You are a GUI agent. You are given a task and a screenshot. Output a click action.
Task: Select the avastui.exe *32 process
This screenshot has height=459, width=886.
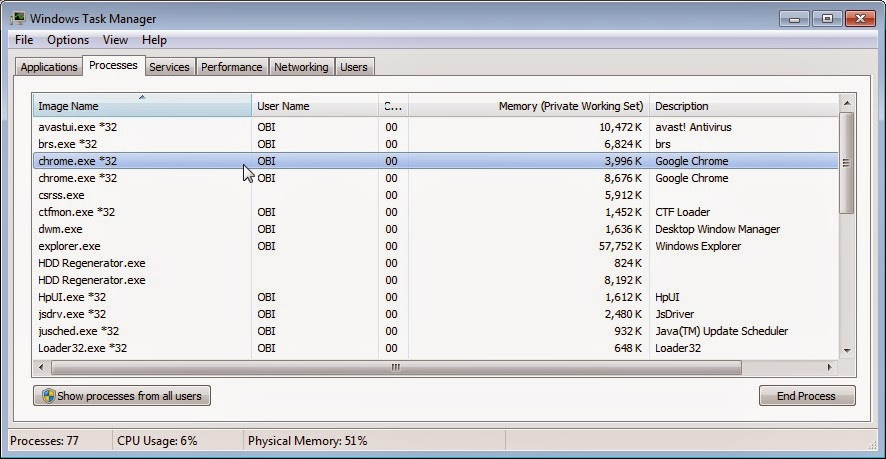tap(436, 127)
